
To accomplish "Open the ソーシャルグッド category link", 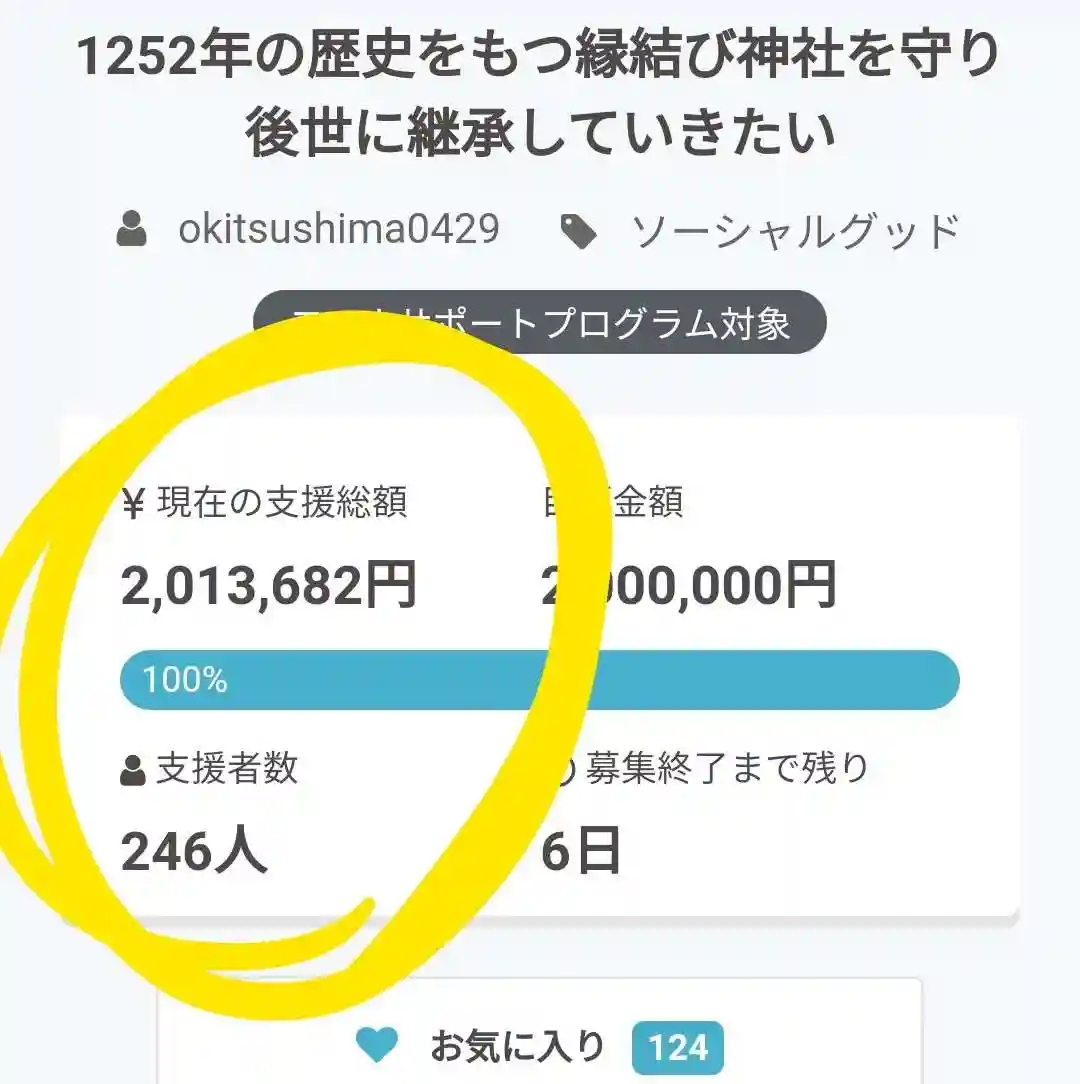I will point(795,232).
